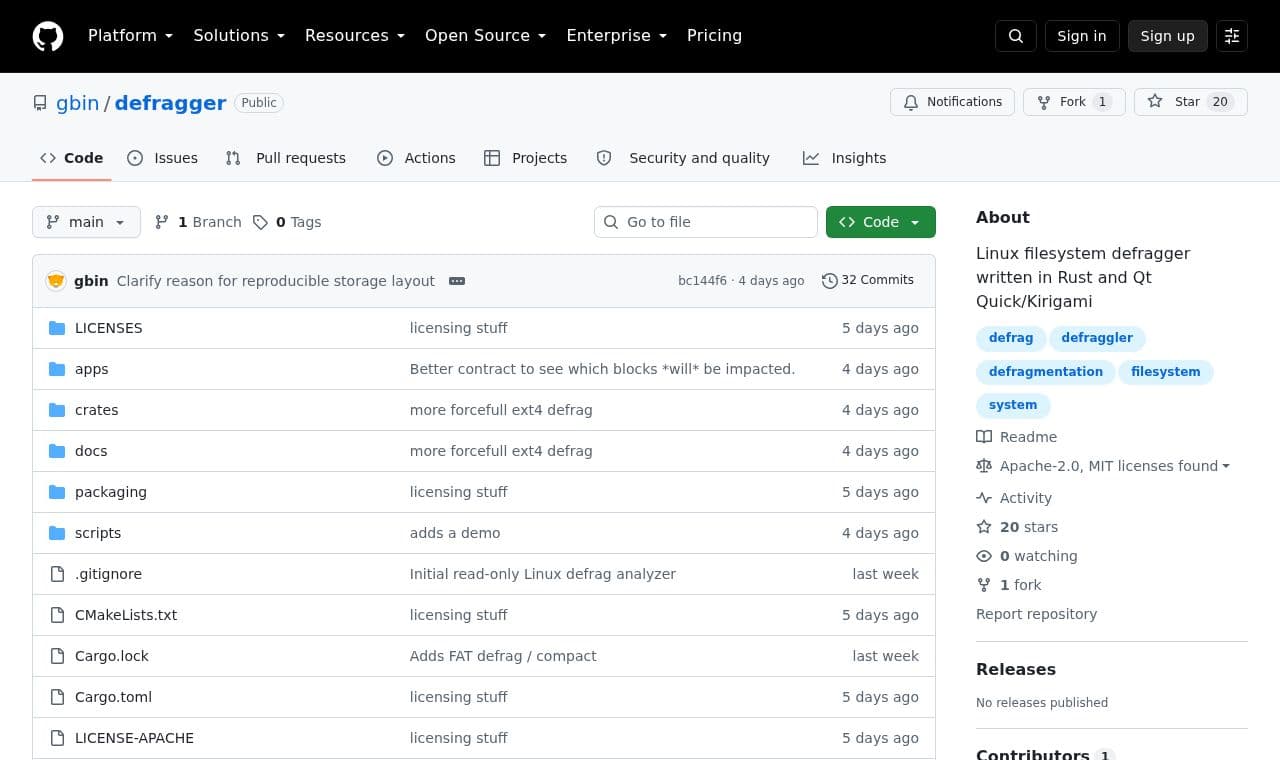Click gbin avatar in latest commit row
1280x760 pixels.
click(56, 281)
